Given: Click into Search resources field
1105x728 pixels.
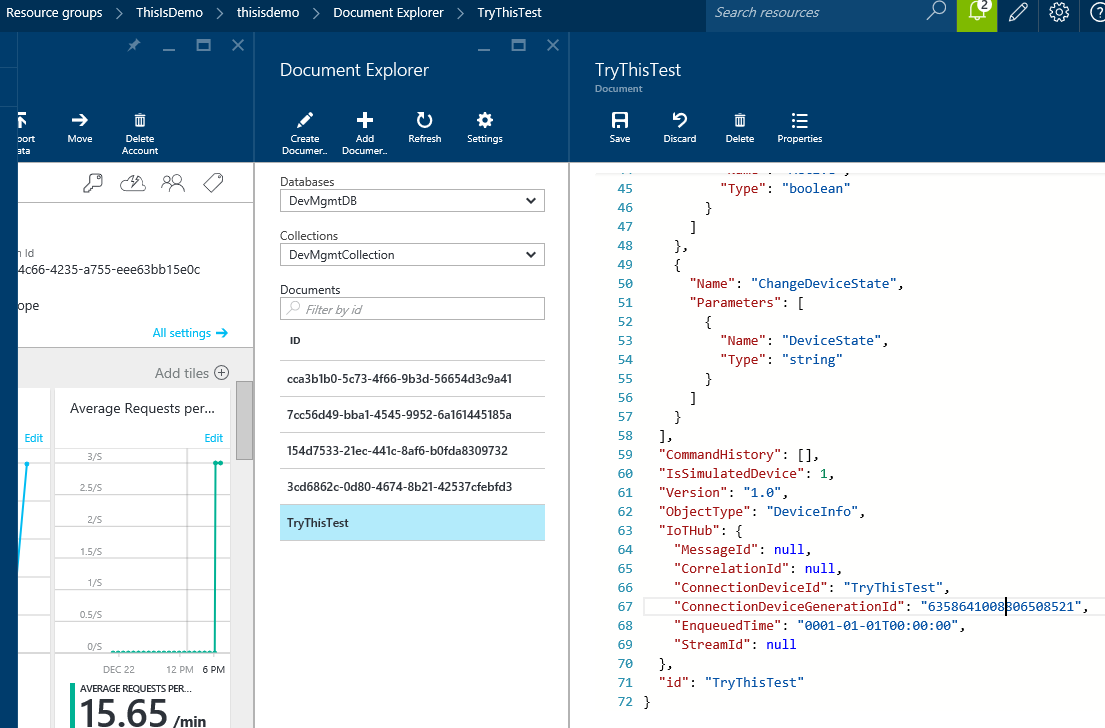Looking at the screenshot, I should 817,13.
